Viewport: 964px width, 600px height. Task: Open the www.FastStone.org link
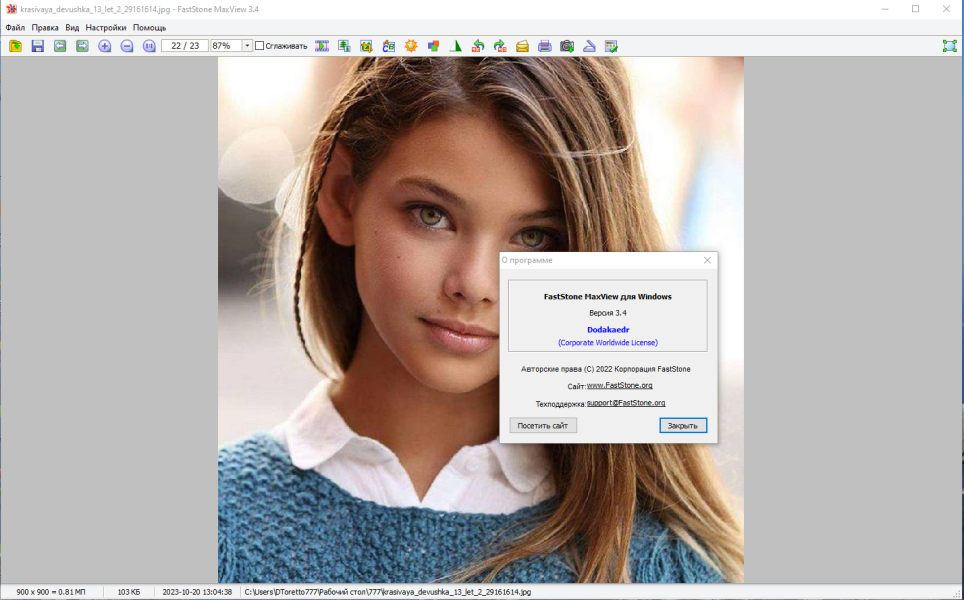point(620,385)
